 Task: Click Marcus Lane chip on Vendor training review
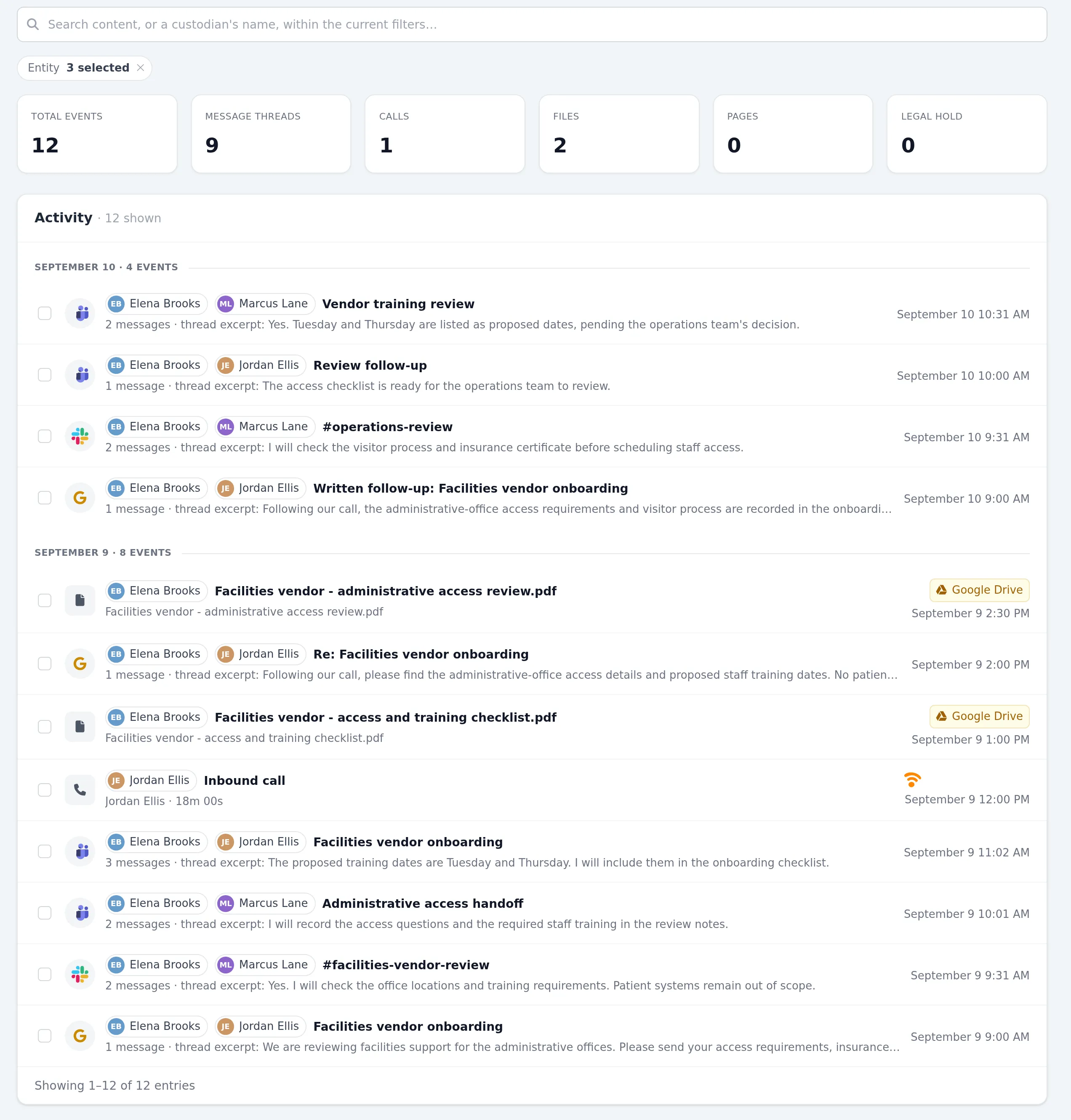click(265, 304)
